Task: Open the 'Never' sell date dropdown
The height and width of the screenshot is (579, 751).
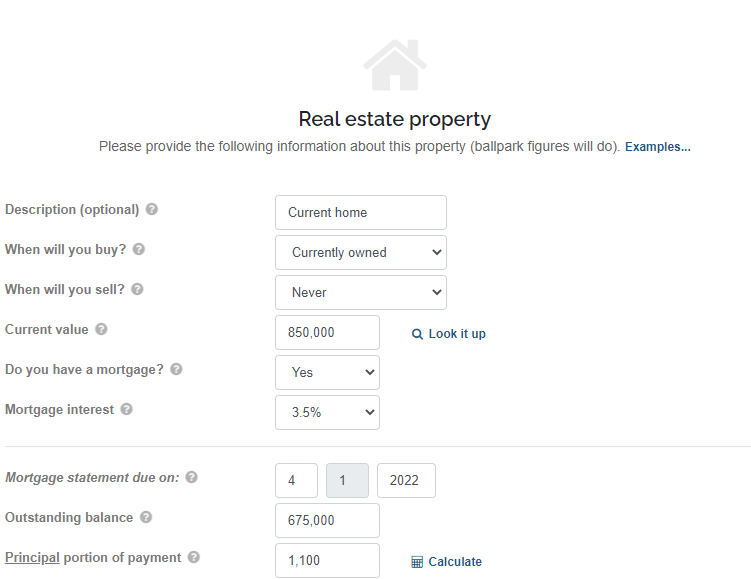Action: pos(361,293)
